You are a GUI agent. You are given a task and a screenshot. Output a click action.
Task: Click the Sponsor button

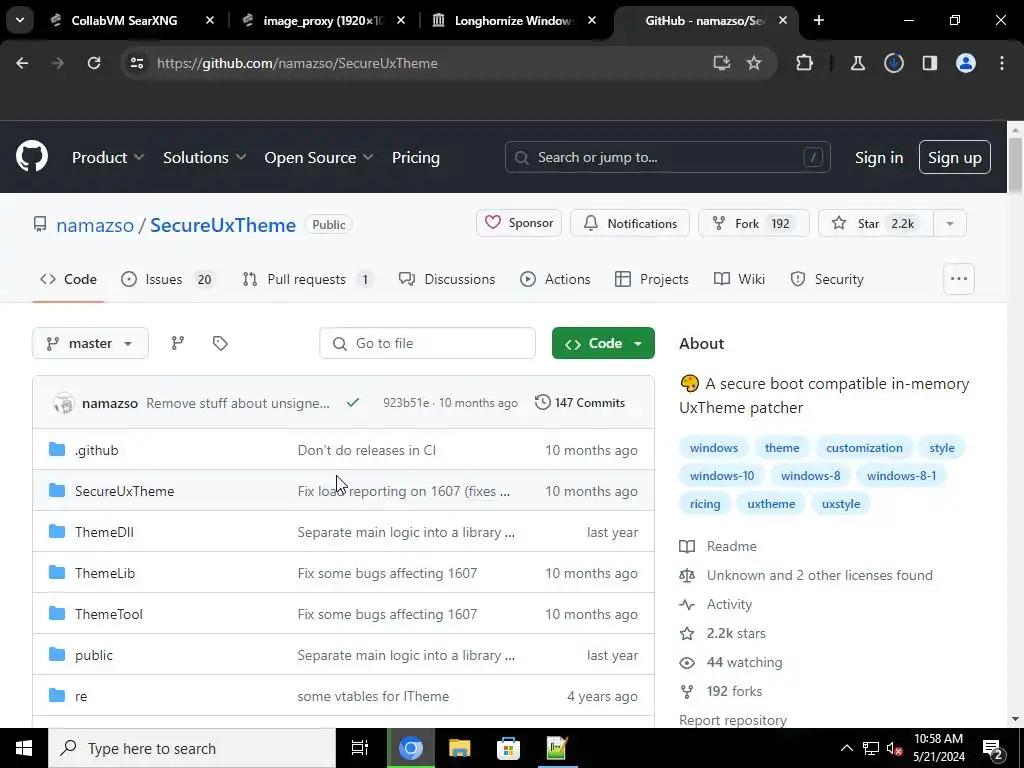pos(519,223)
